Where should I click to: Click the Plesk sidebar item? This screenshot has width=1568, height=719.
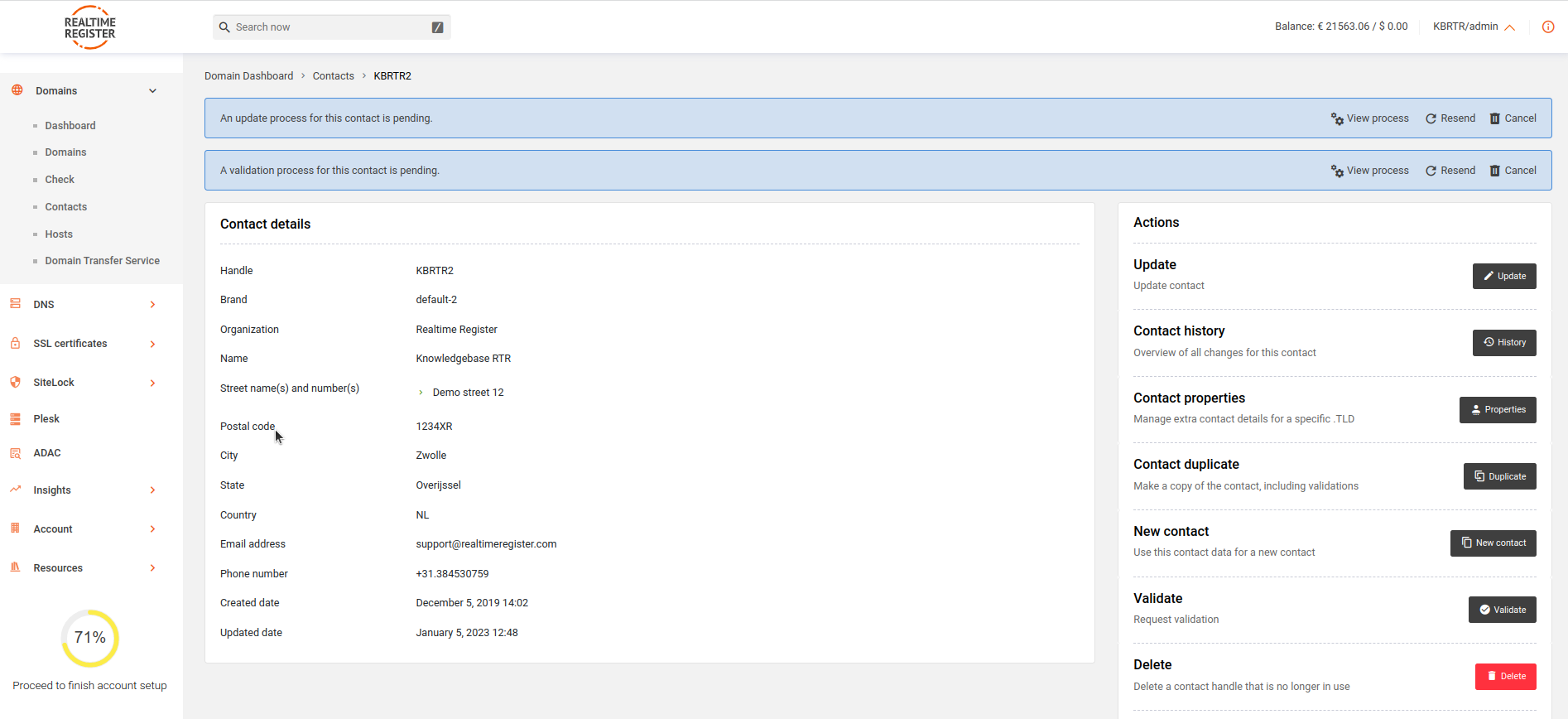click(46, 419)
